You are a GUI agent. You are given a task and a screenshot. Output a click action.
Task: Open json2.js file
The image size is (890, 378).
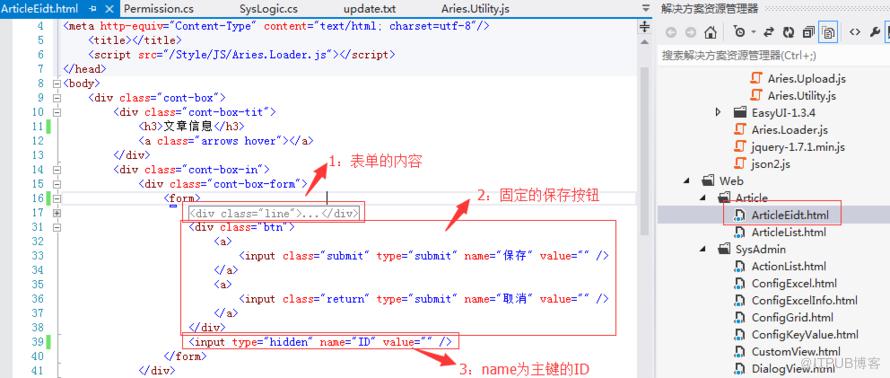tap(771, 163)
